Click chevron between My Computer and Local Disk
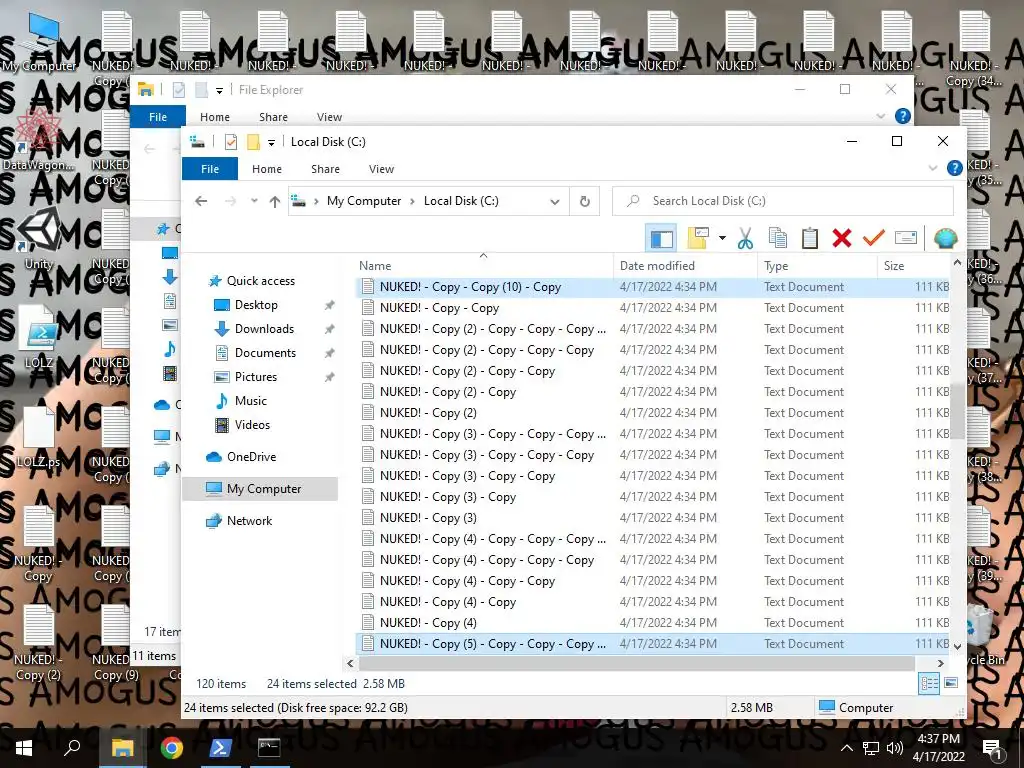The image size is (1024, 768). click(x=412, y=201)
